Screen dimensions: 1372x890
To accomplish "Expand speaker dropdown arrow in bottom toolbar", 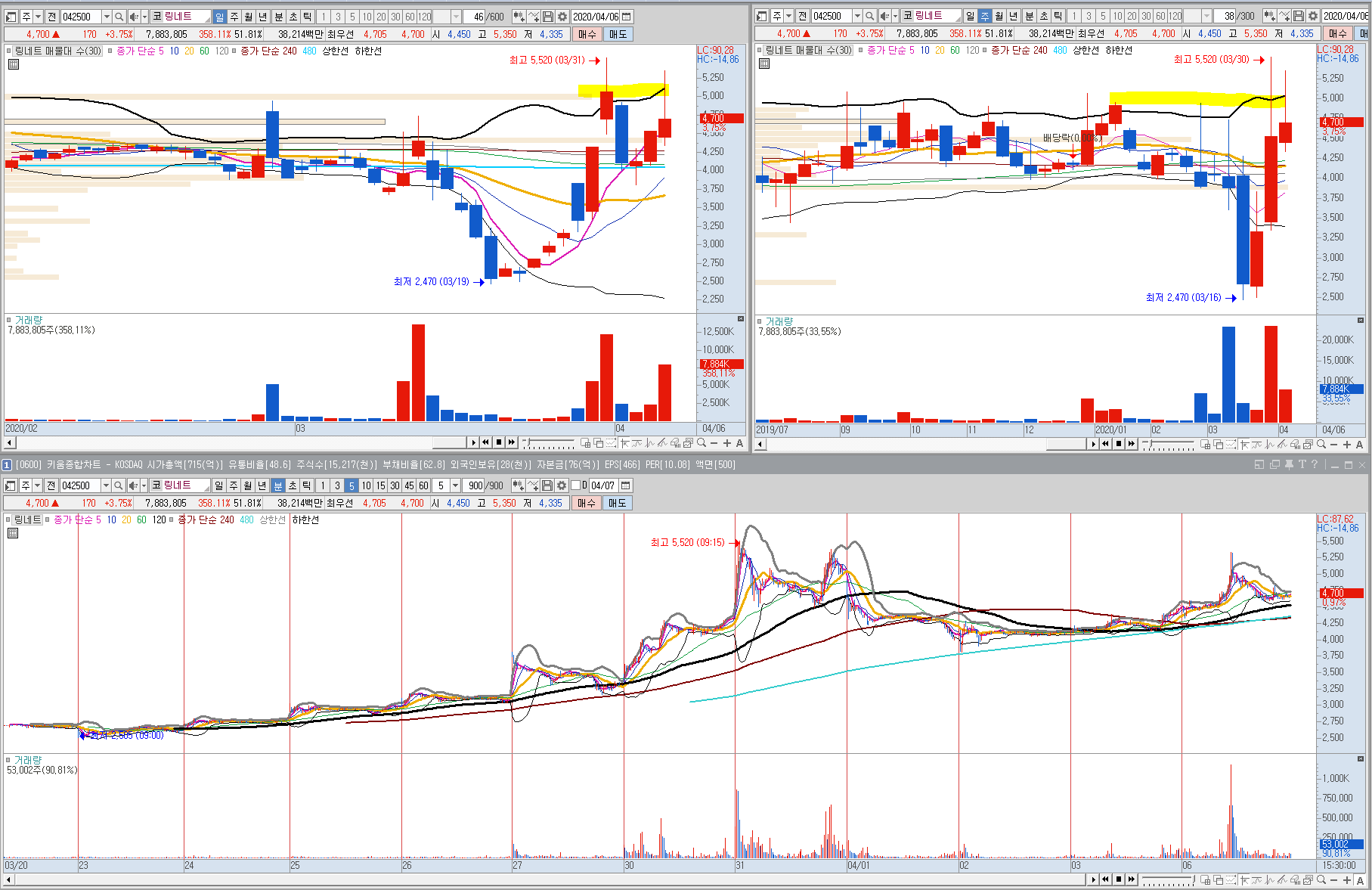I will [144, 485].
